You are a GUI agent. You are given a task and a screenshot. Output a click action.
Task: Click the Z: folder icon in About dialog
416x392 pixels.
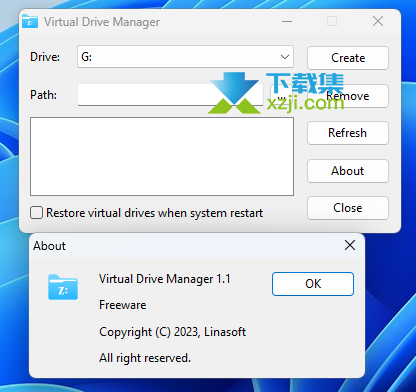coord(63,287)
